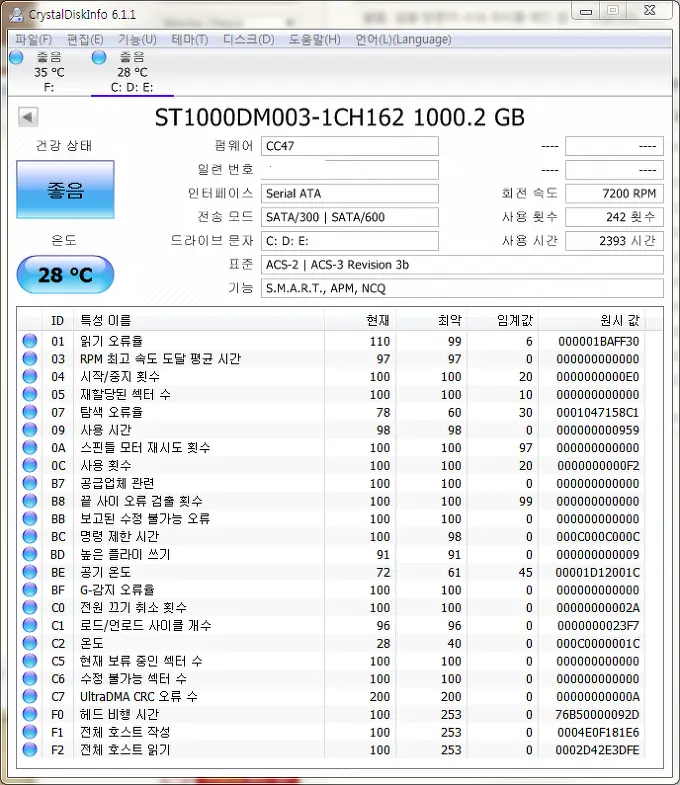Click status orb for 0A 스핀들 모터 재시도 횟수
The width and height of the screenshot is (680, 785).
(x=30, y=448)
